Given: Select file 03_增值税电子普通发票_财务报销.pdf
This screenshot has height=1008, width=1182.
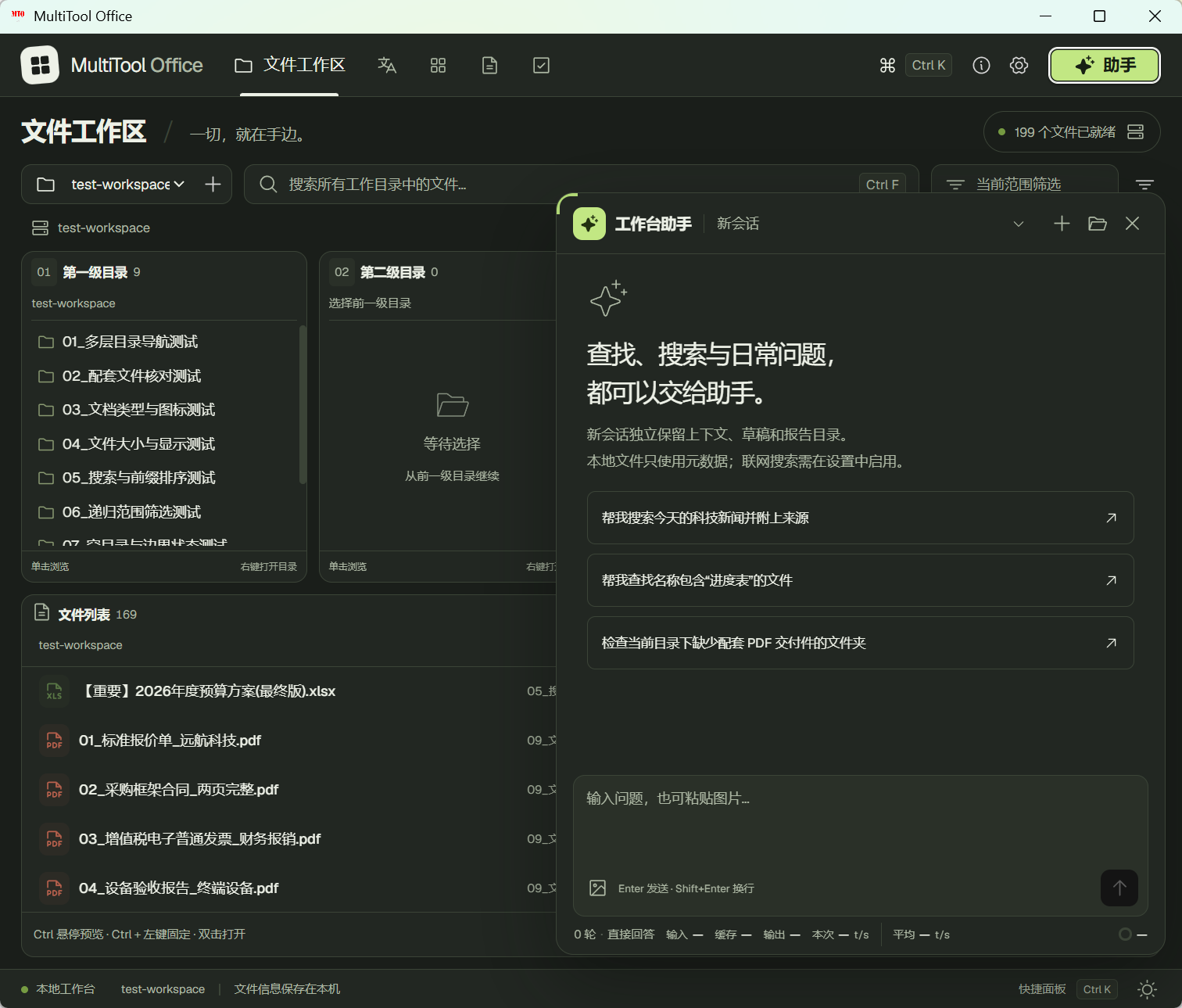Looking at the screenshot, I should (289, 839).
